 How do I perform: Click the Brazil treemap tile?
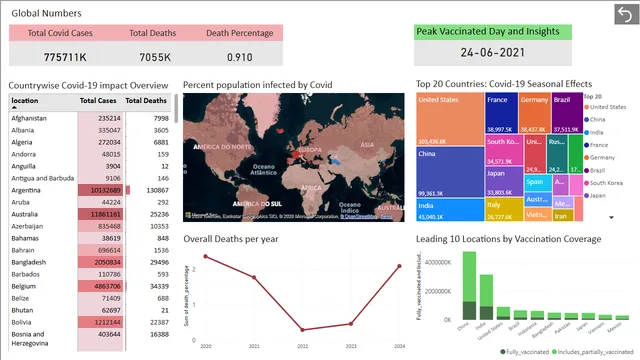567,113
